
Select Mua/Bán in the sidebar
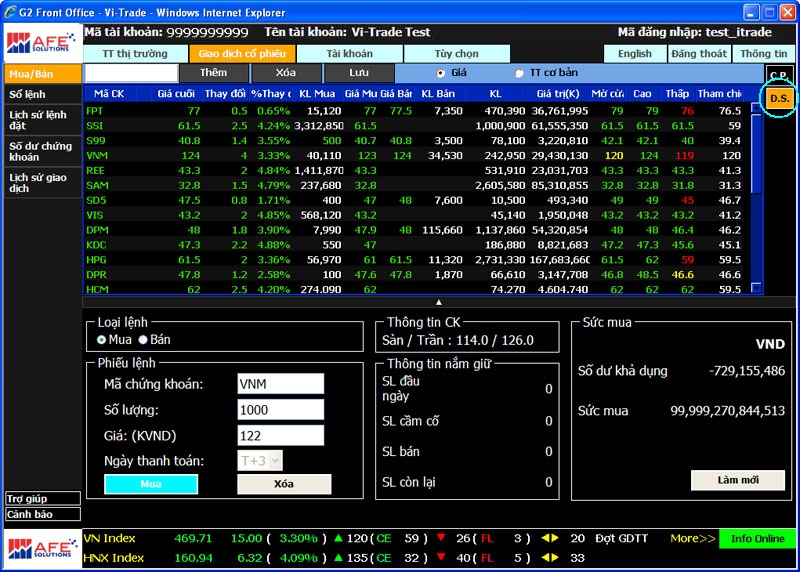click(x=42, y=74)
